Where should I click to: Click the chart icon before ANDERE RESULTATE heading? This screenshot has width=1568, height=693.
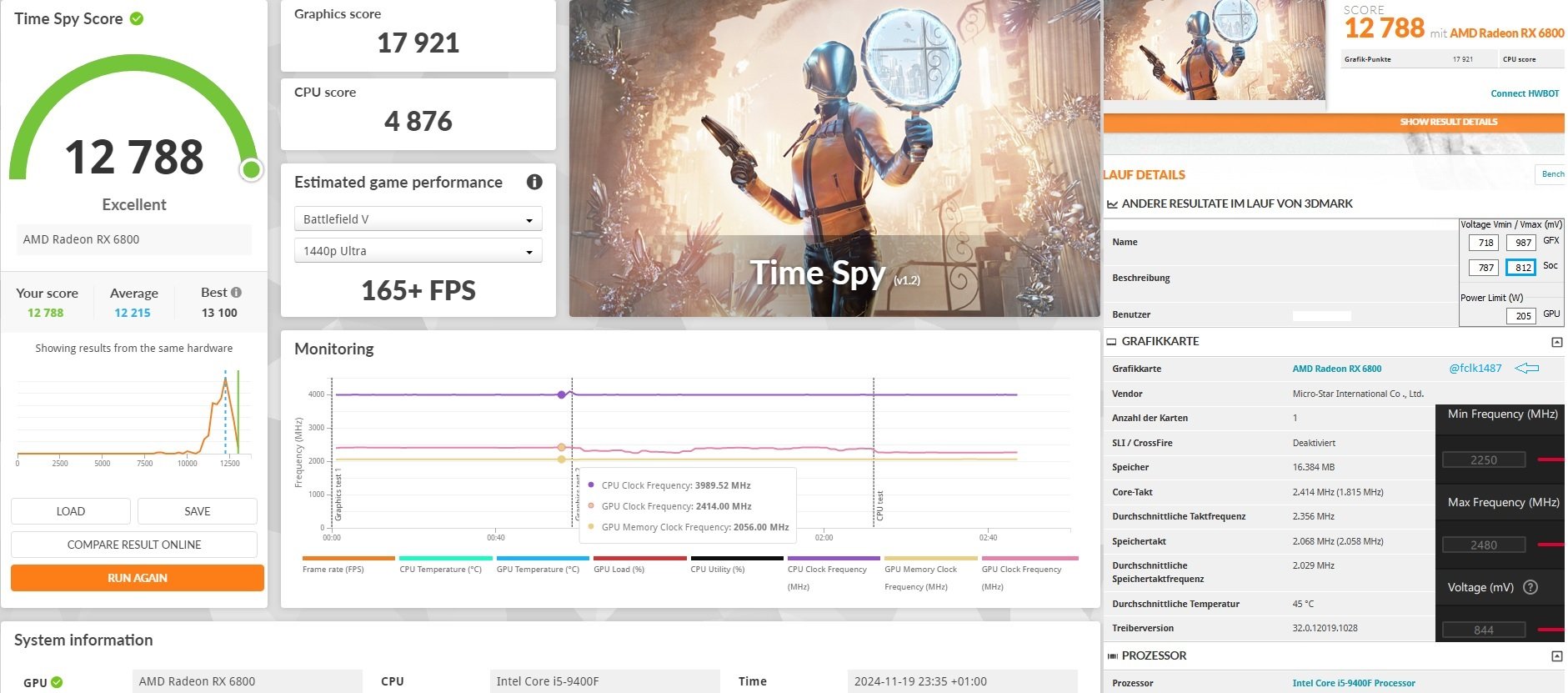(1112, 203)
